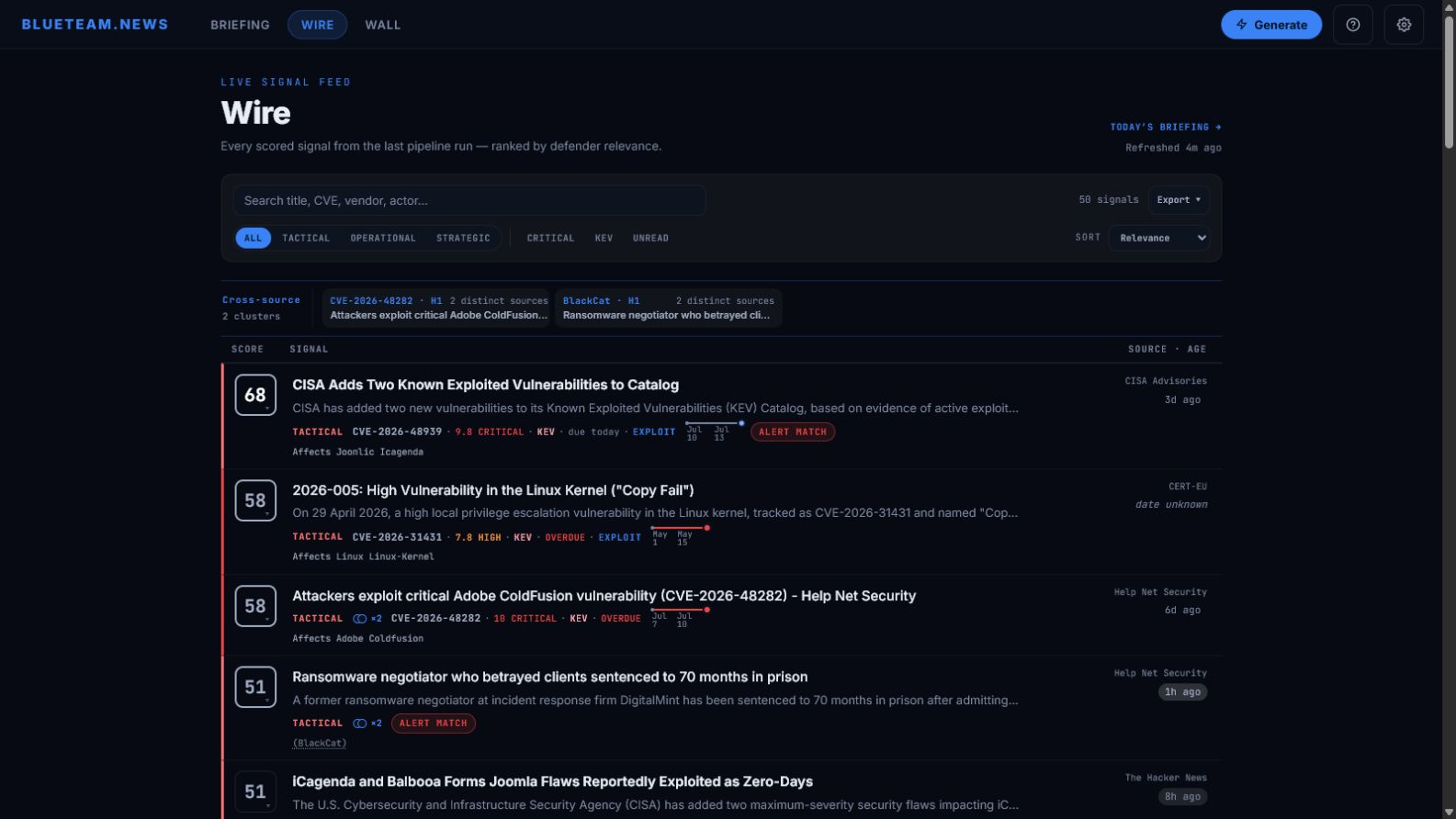This screenshot has height=819, width=1456.
Task: Switch to the WALL tab
Action: click(x=383, y=25)
